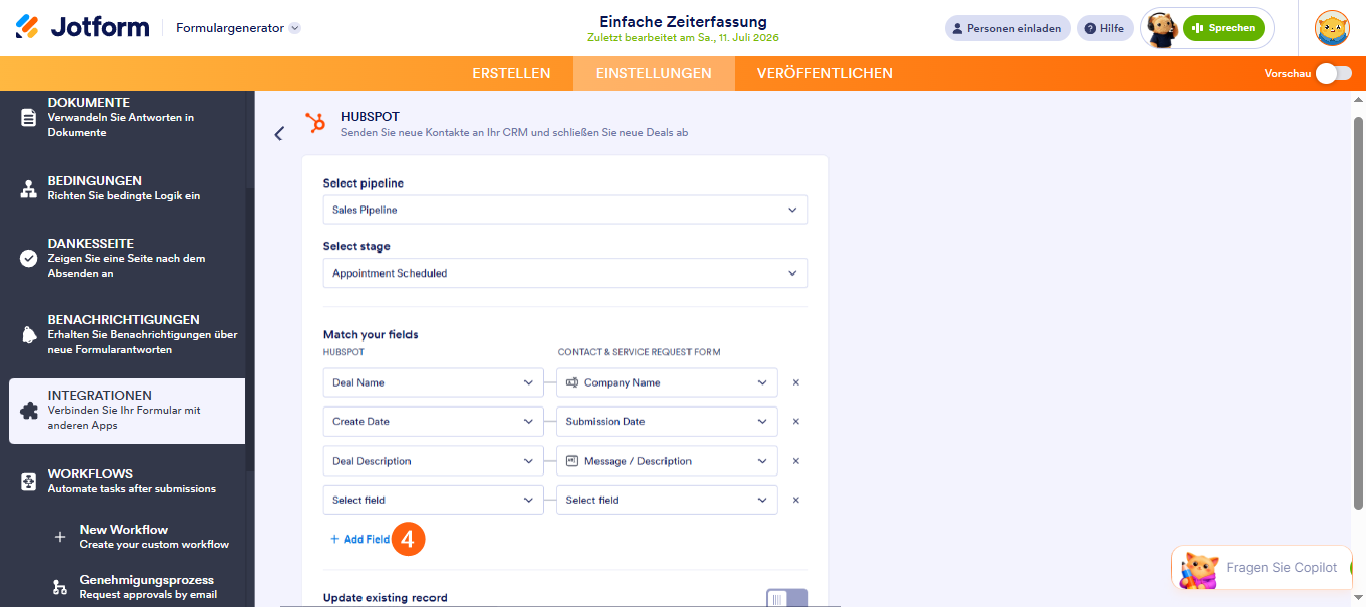
Task: Click the sidebar scrollbar
Action: point(250,330)
